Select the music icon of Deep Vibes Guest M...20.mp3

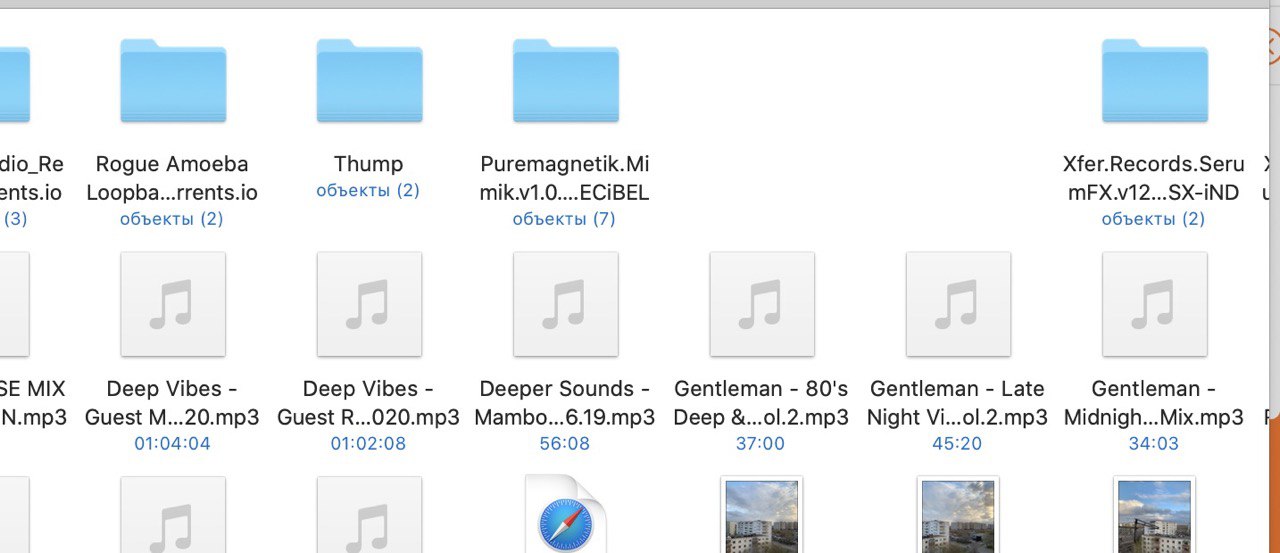coord(173,304)
